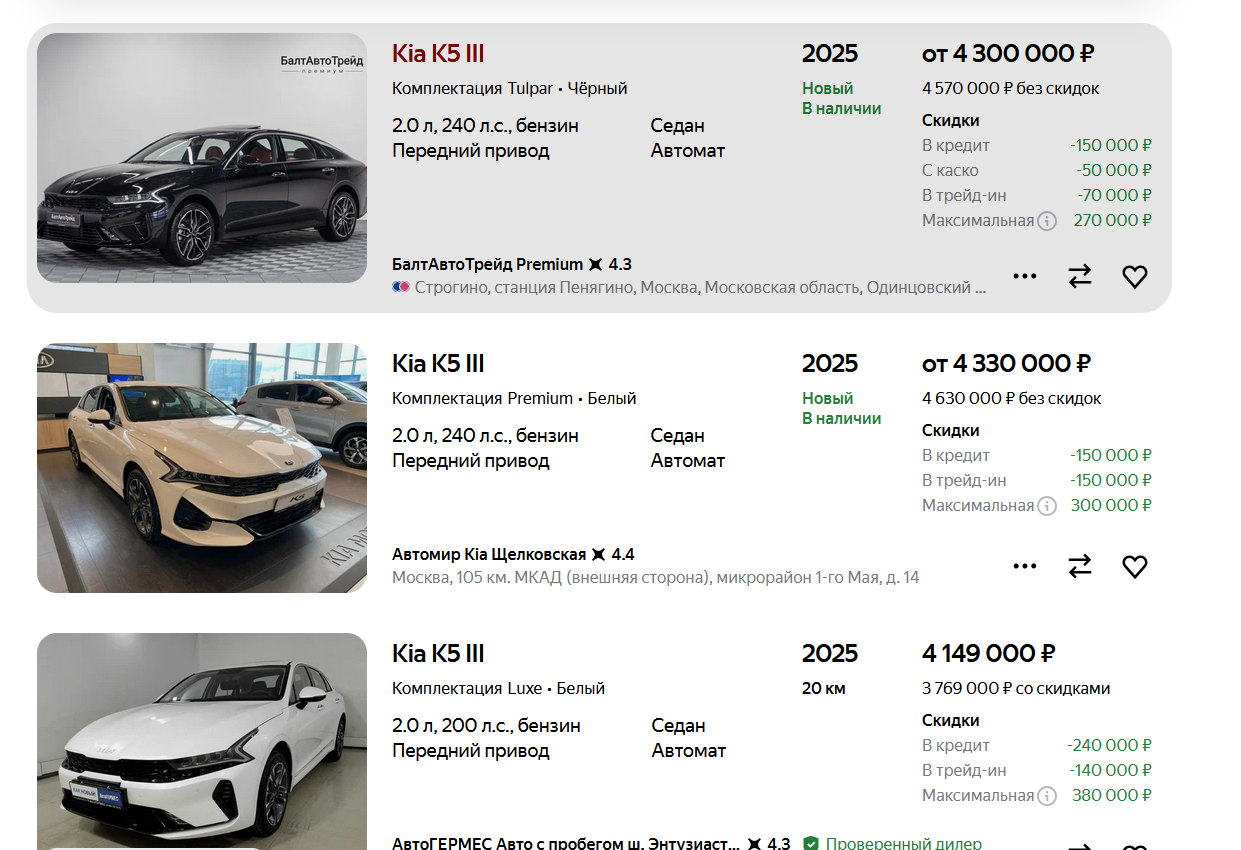Open Автомир Kia Щелковская dealer name
The image size is (1241, 850).
489,555
